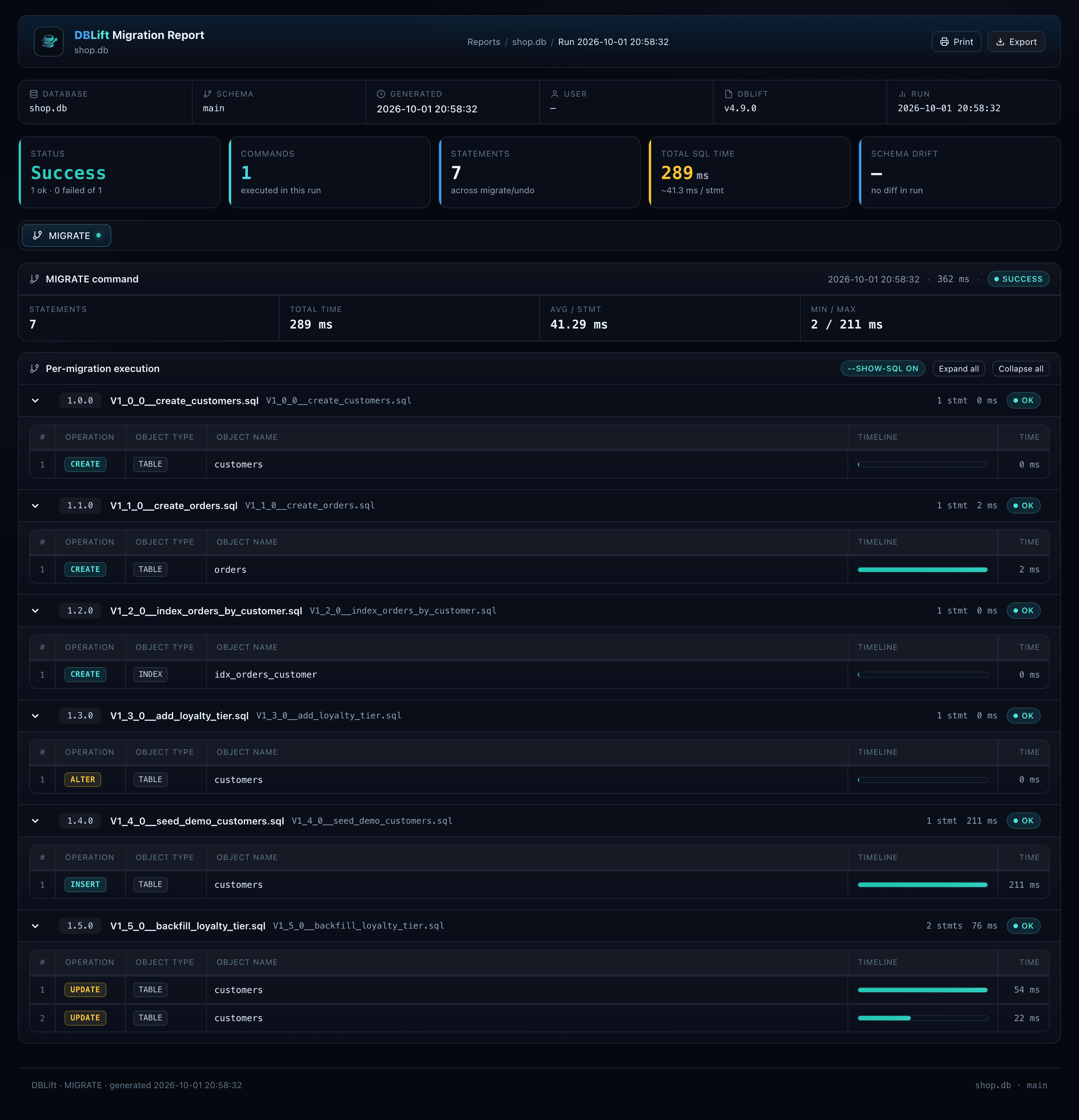Click the version 1.5.0 chip
Viewport: 1079px width, 1120px height.
80,926
